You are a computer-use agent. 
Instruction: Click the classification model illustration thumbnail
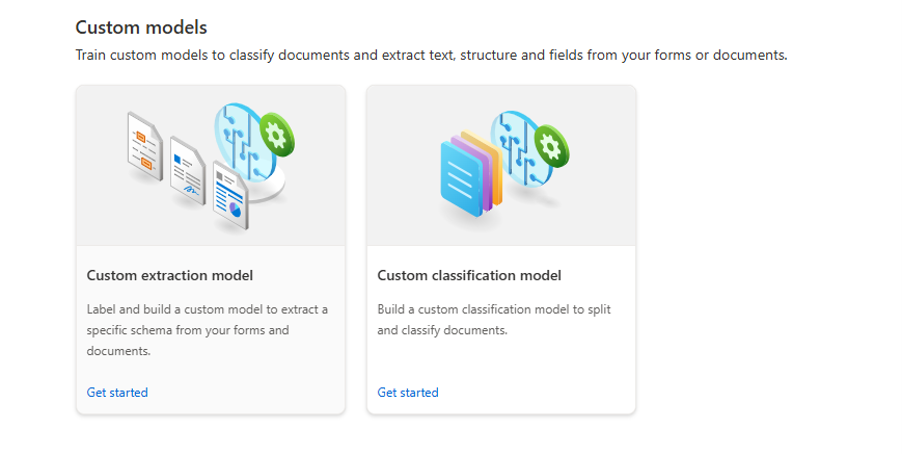click(501, 166)
